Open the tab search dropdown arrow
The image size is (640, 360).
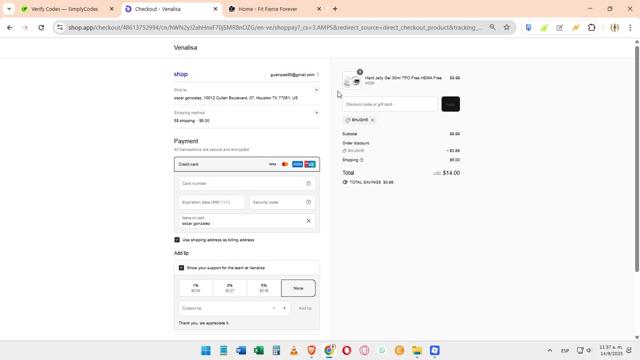coord(9,9)
